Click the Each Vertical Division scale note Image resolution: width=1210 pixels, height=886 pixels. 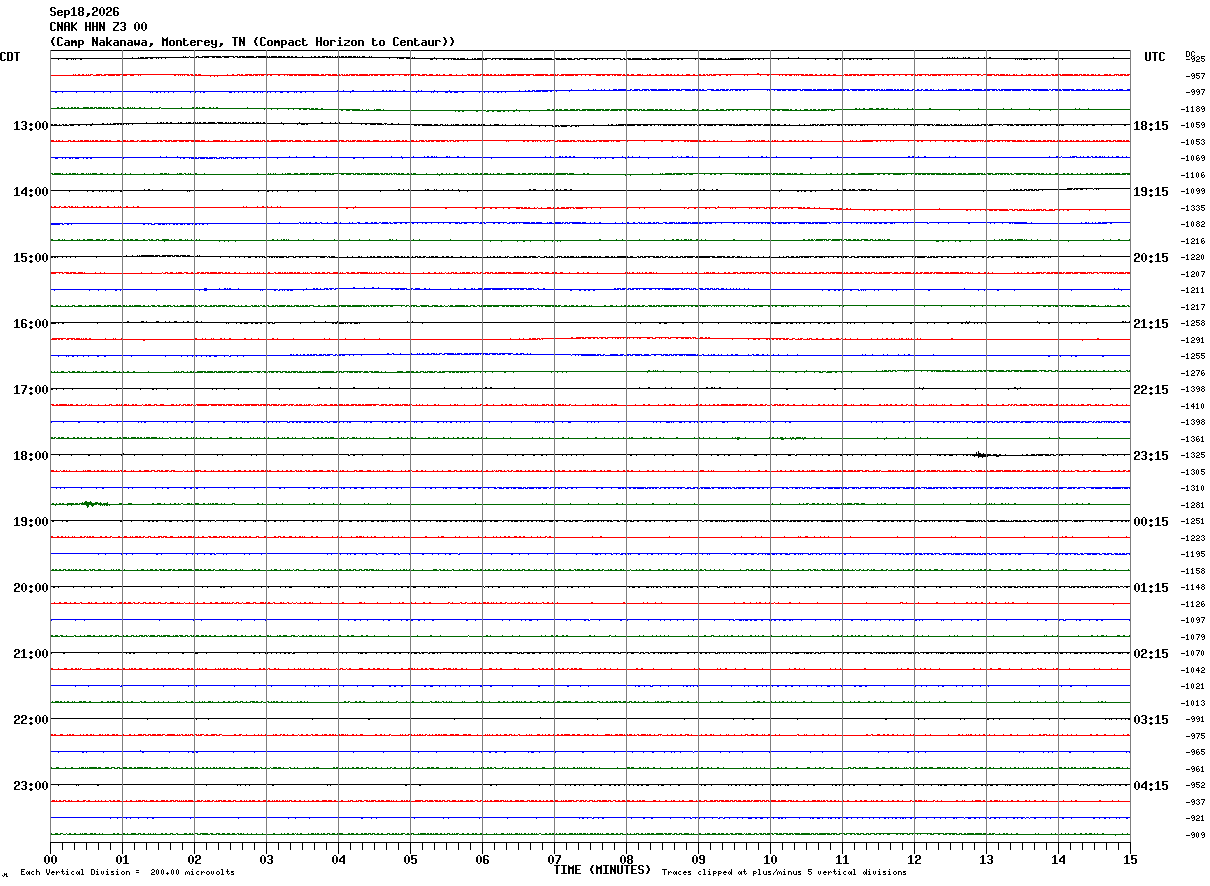127,873
